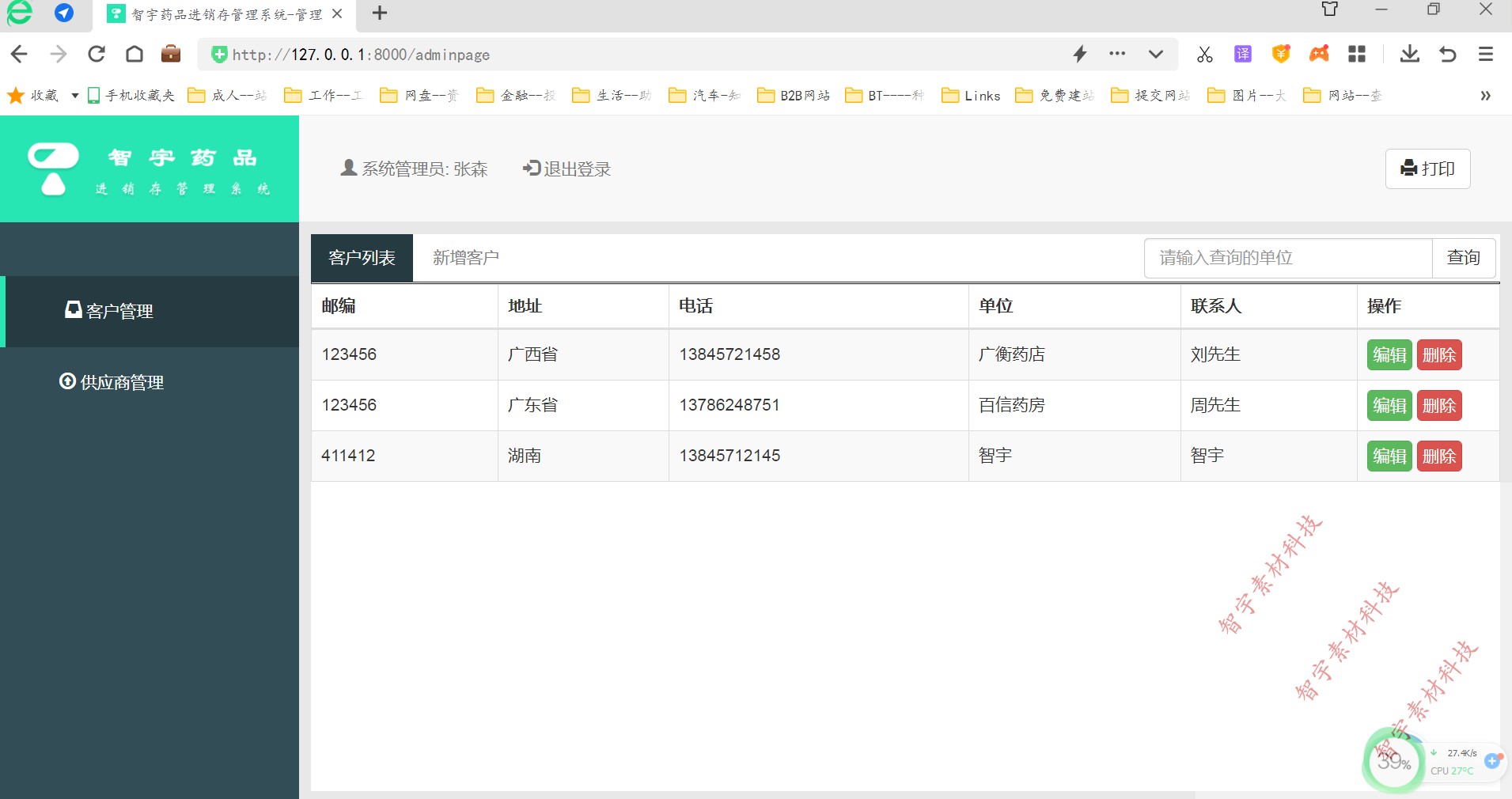Switch to the 新增客户 tab
Image resolution: width=1512 pixels, height=799 pixels.
pos(465,258)
